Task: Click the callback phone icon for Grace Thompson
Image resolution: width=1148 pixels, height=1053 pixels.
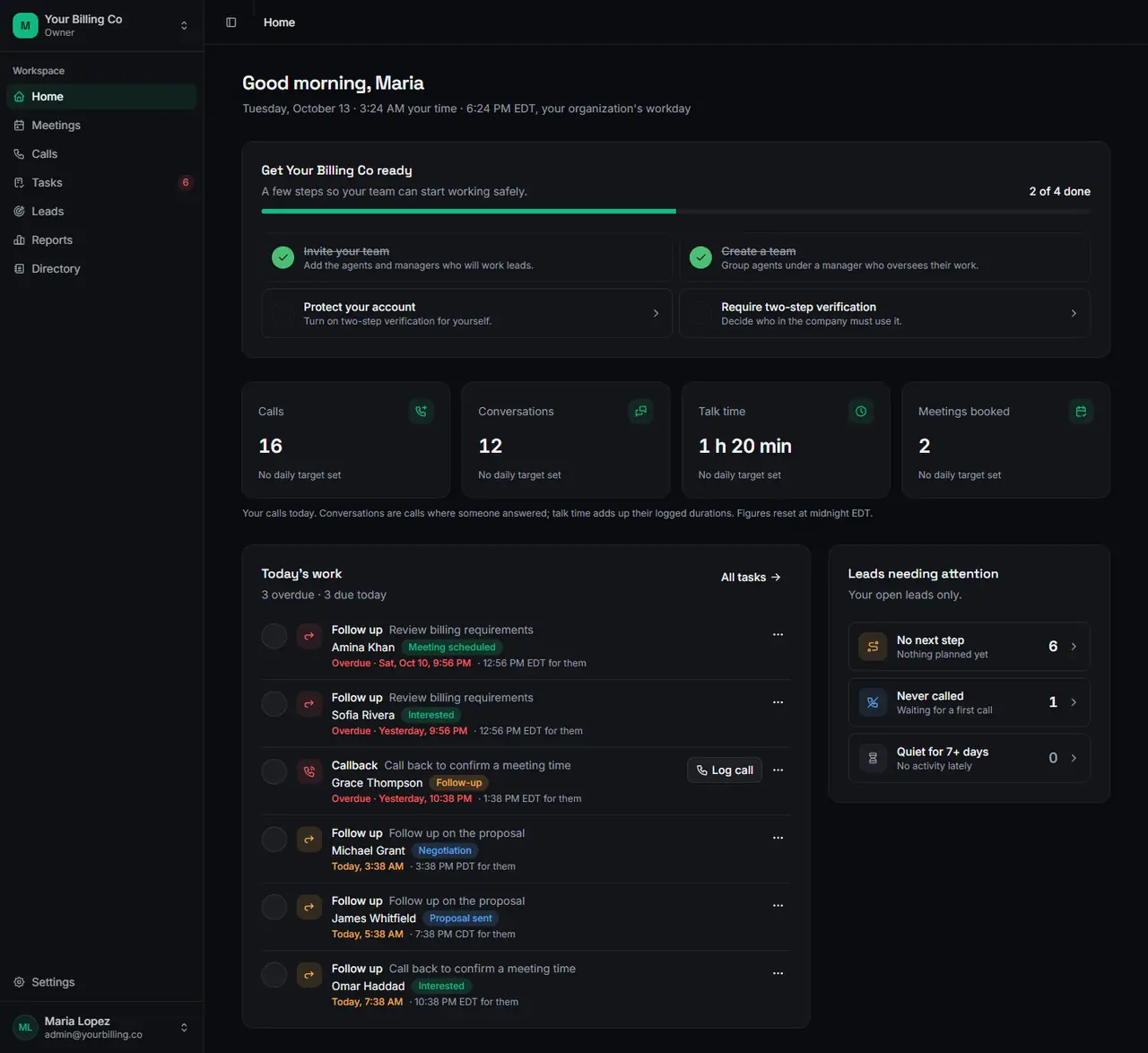Action: tap(309, 771)
